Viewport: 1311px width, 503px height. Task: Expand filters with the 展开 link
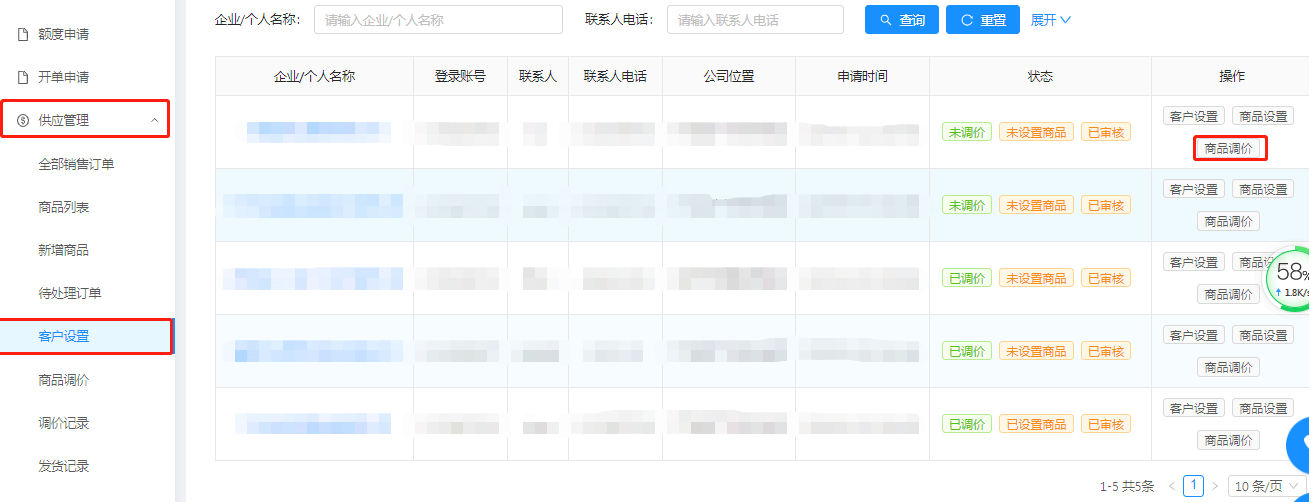[1050, 20]
